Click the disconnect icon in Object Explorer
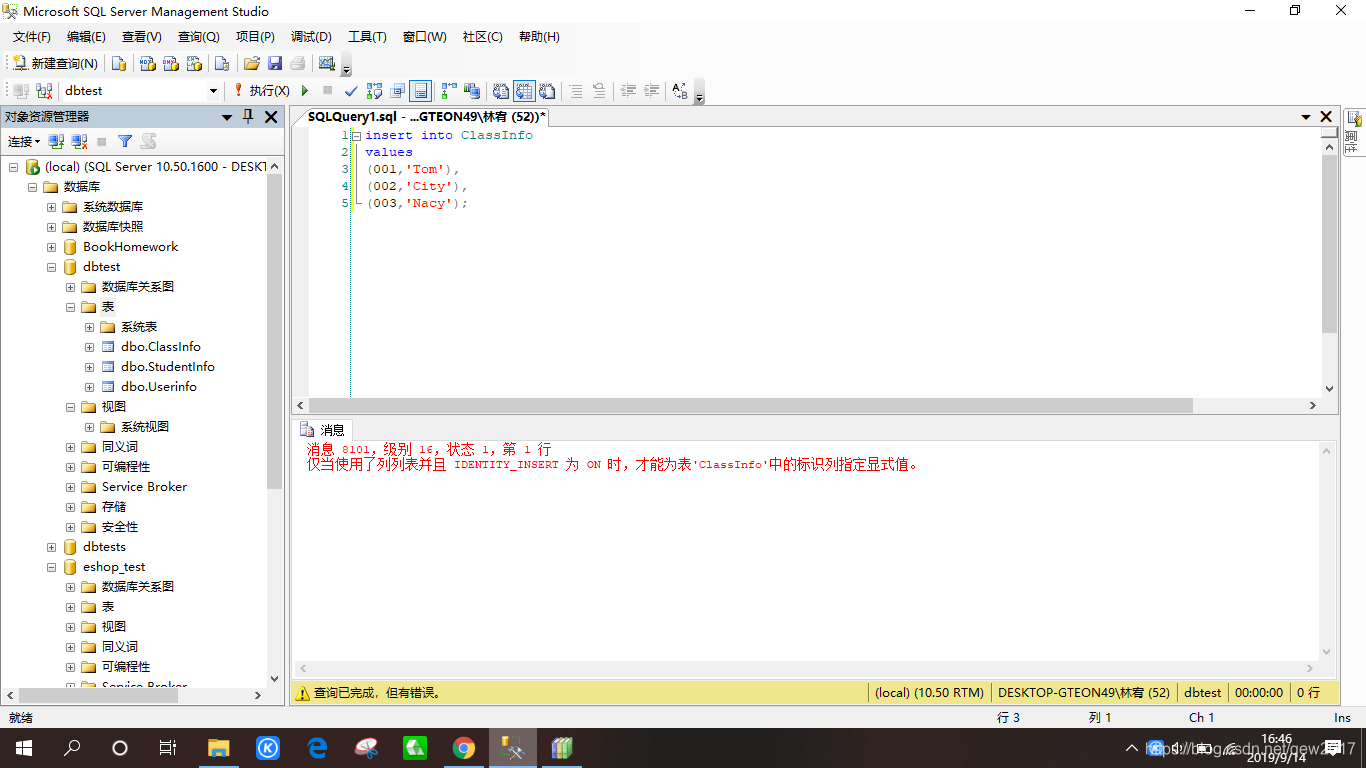The width and height of the screenshot is (1366, 768). 80,142
